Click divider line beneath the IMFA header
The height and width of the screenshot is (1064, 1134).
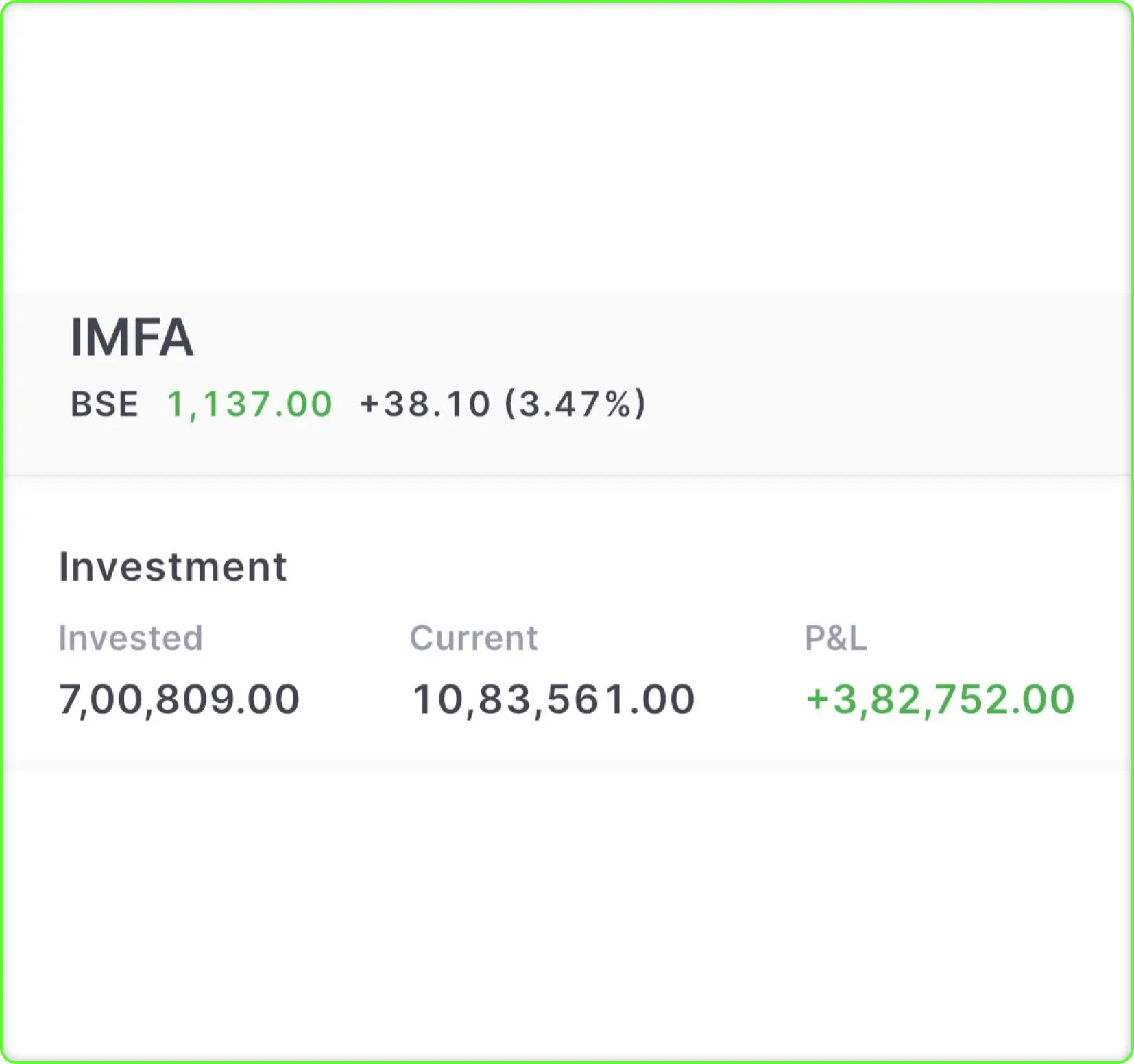(x=567, y=475)
